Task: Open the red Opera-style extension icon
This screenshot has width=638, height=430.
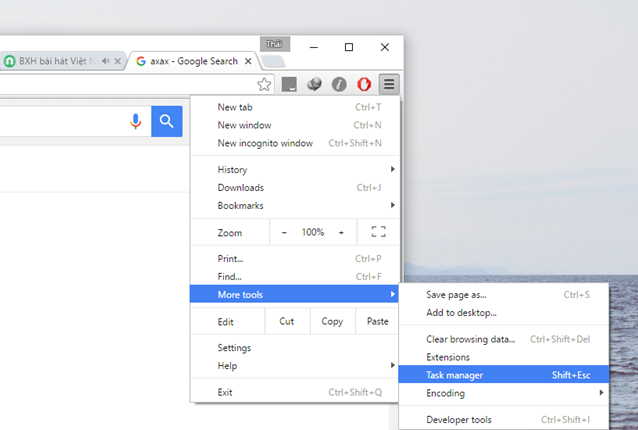Action: [364, 84]
